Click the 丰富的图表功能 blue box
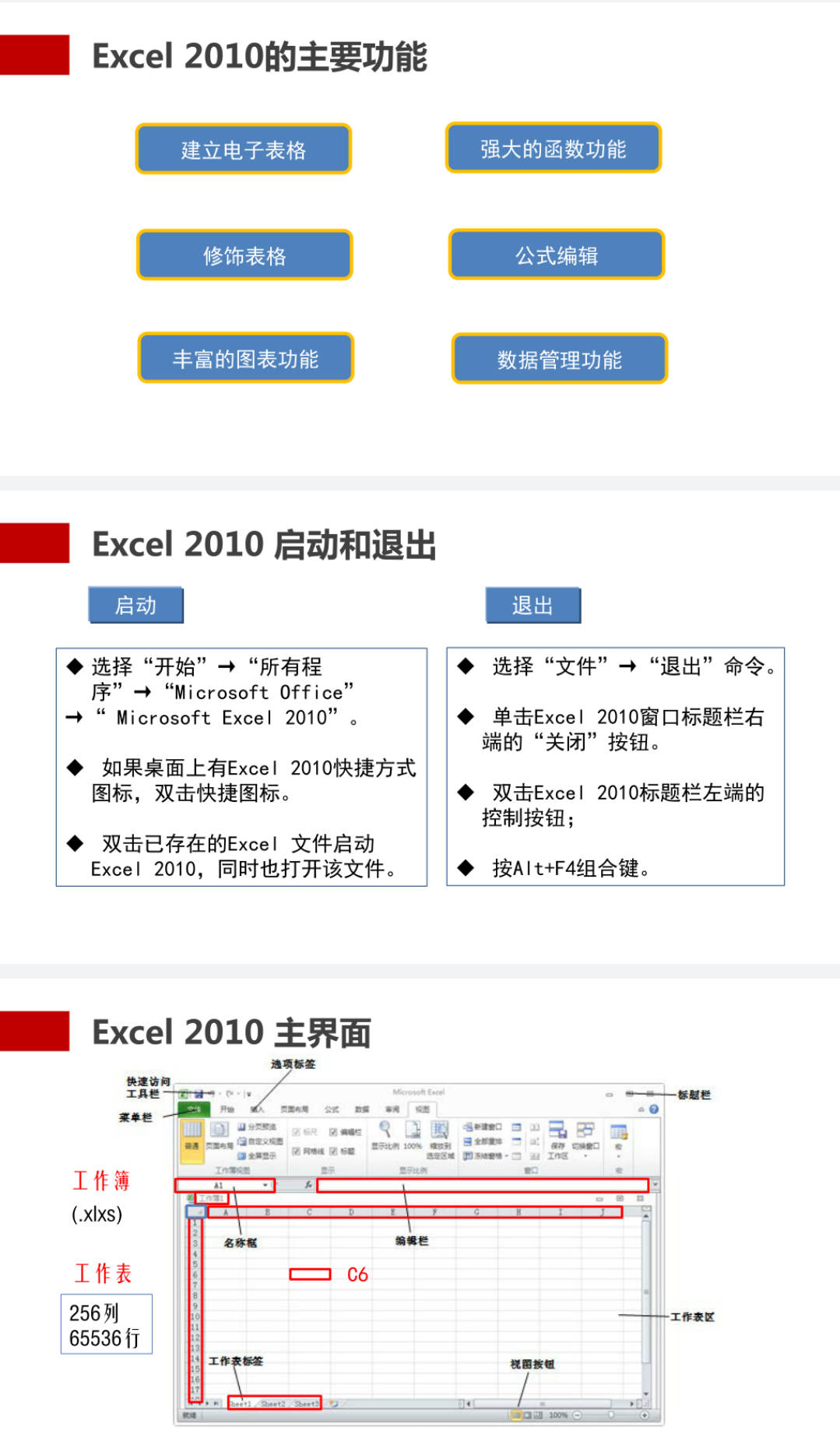The image size is (840, 1438). [246, 358]
